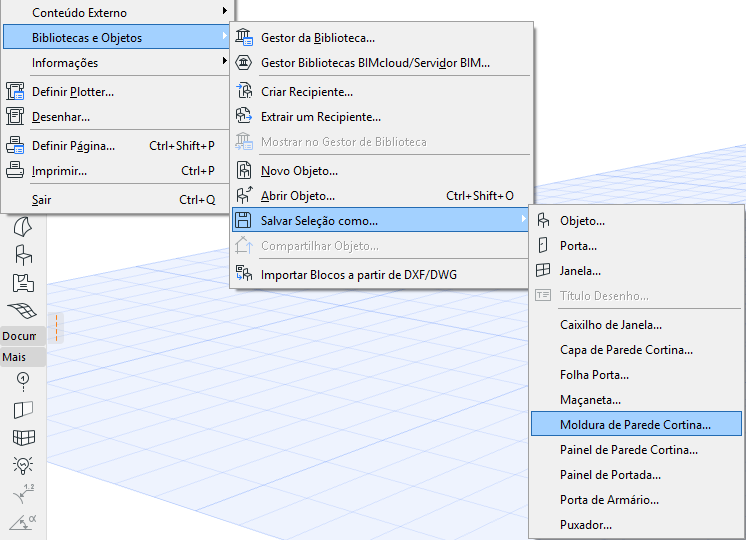The image size is (746, 540).
Task: Select the Curtain Wall grid tool icon
Action: click(x=23, y=437)
